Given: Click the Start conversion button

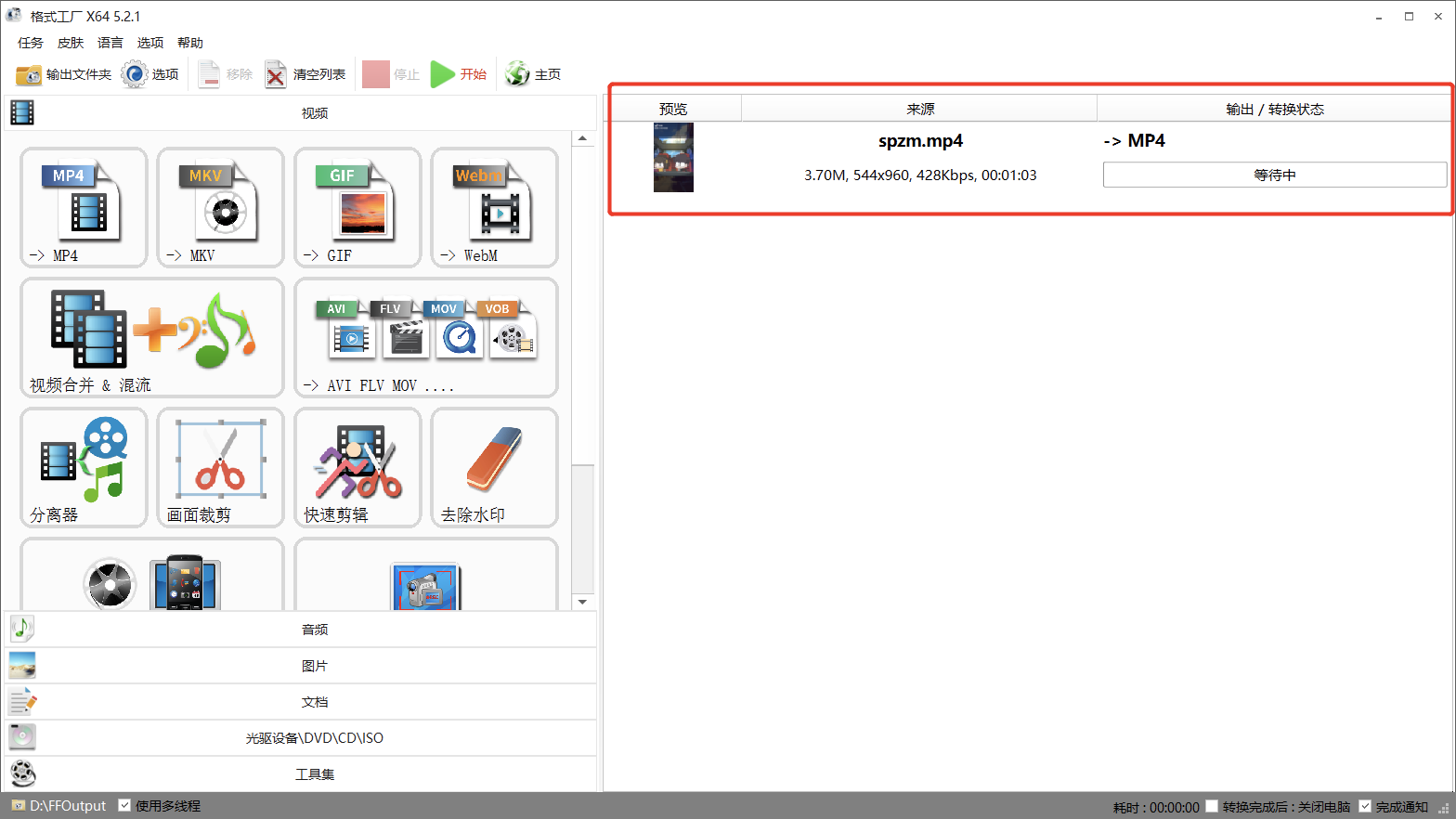Looking at the screenshot, I should 459,74.
